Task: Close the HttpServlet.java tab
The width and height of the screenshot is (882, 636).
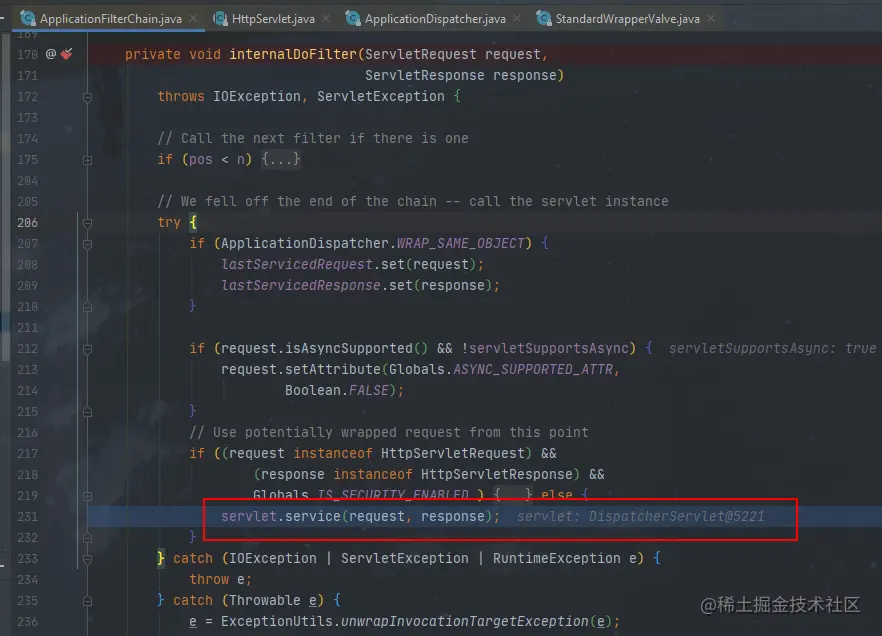Action: coord(326,19)
